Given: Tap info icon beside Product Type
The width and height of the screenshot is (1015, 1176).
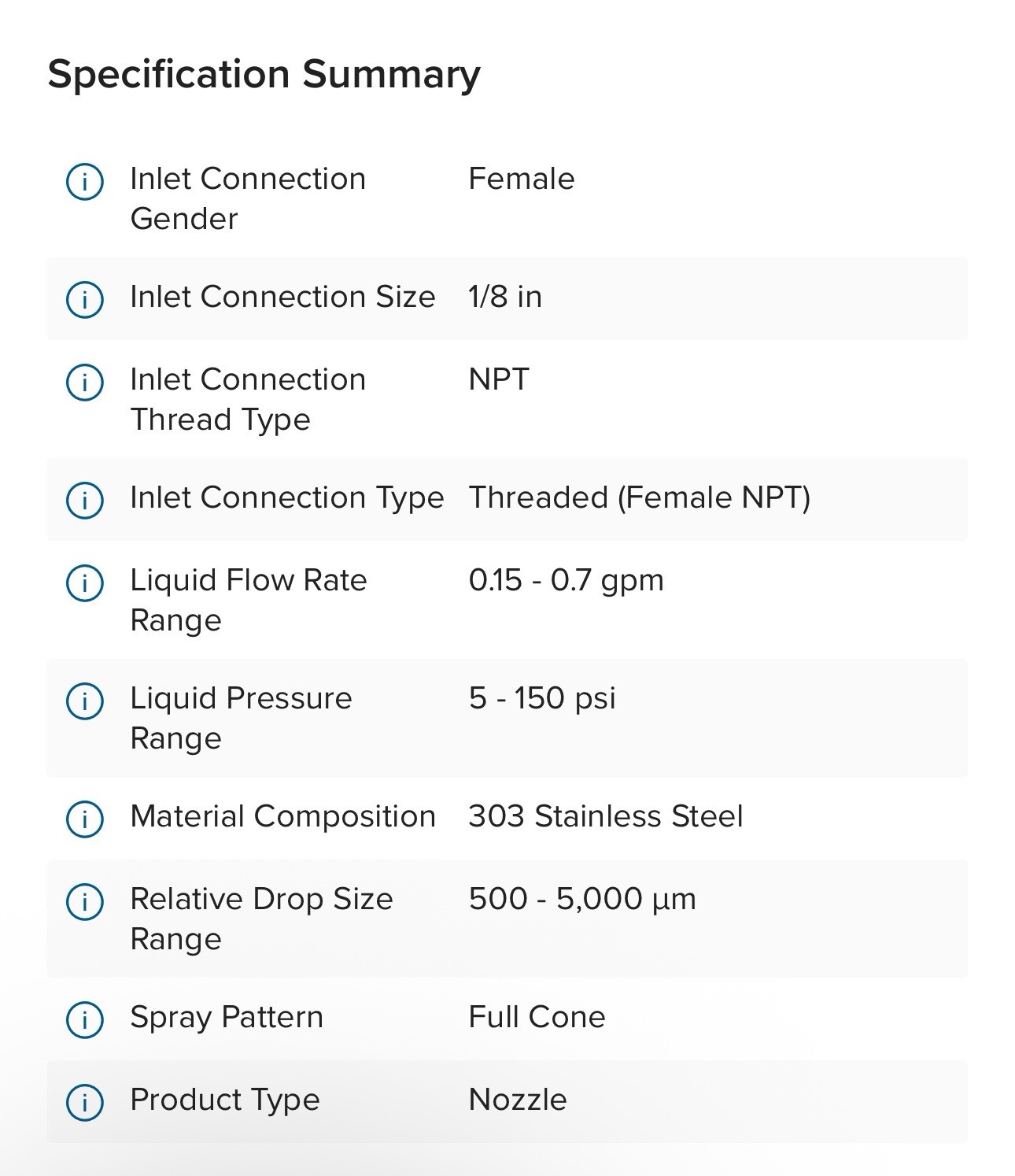Looking at the screenshot, I should click(84, 1102).
